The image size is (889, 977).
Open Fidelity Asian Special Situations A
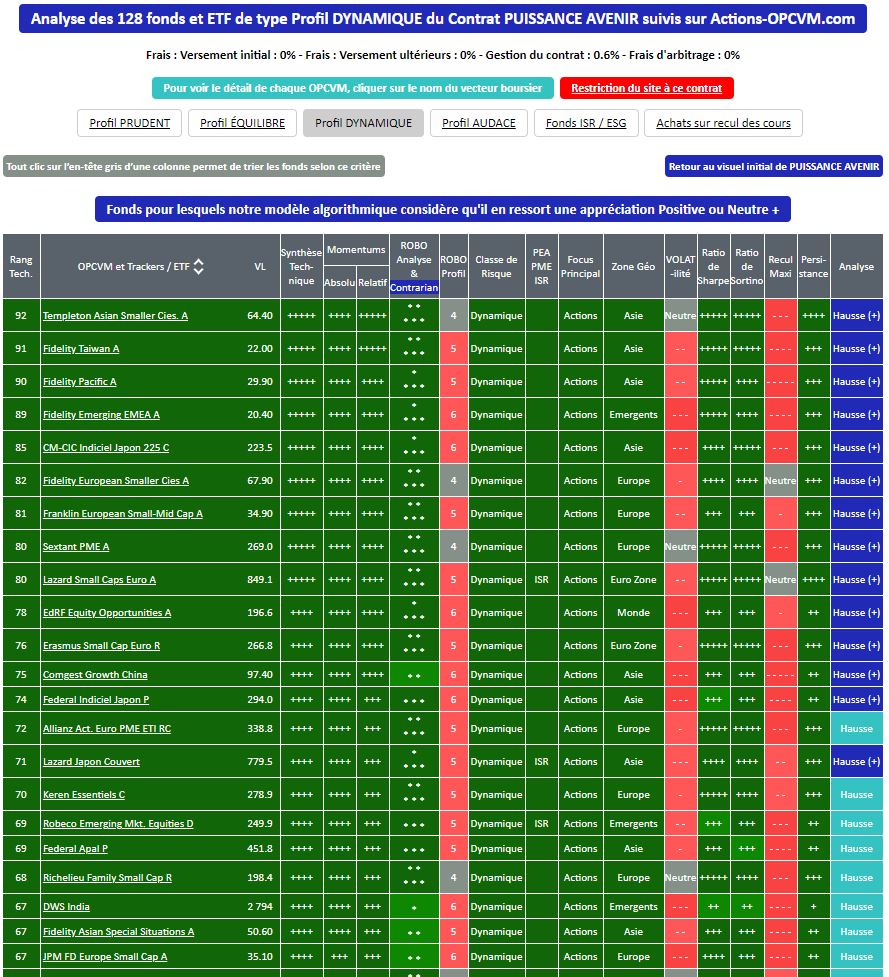118,932
